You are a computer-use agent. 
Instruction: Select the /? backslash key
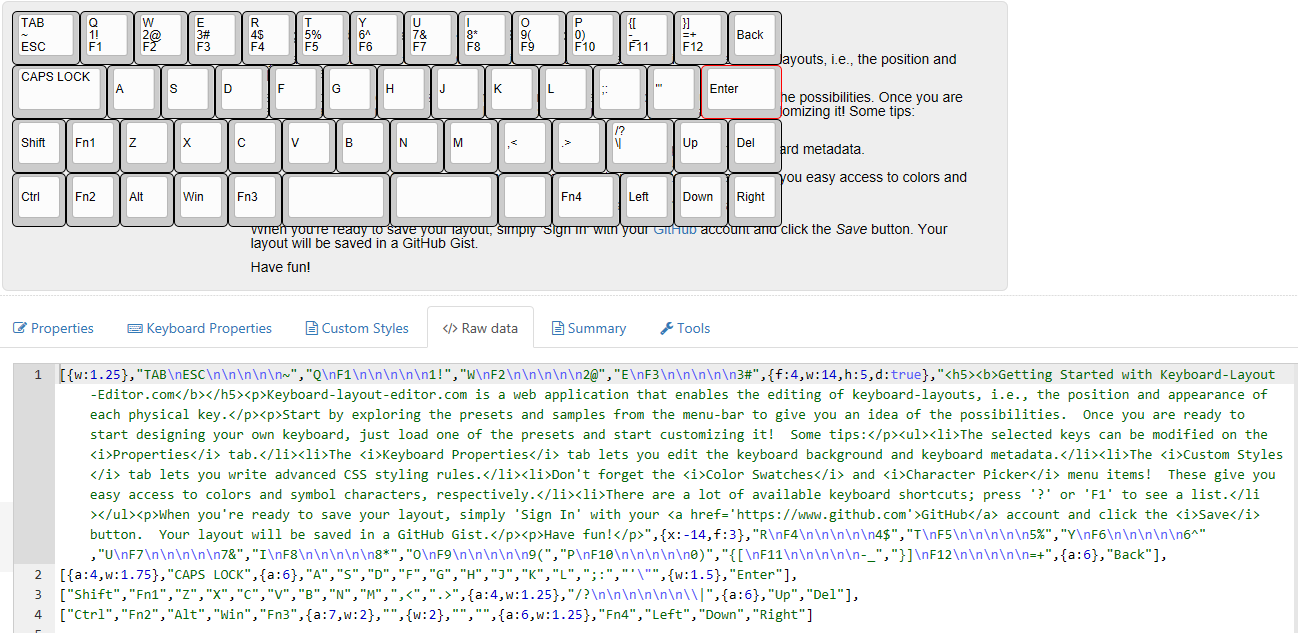pyautogui.click(x=640, y=146)
